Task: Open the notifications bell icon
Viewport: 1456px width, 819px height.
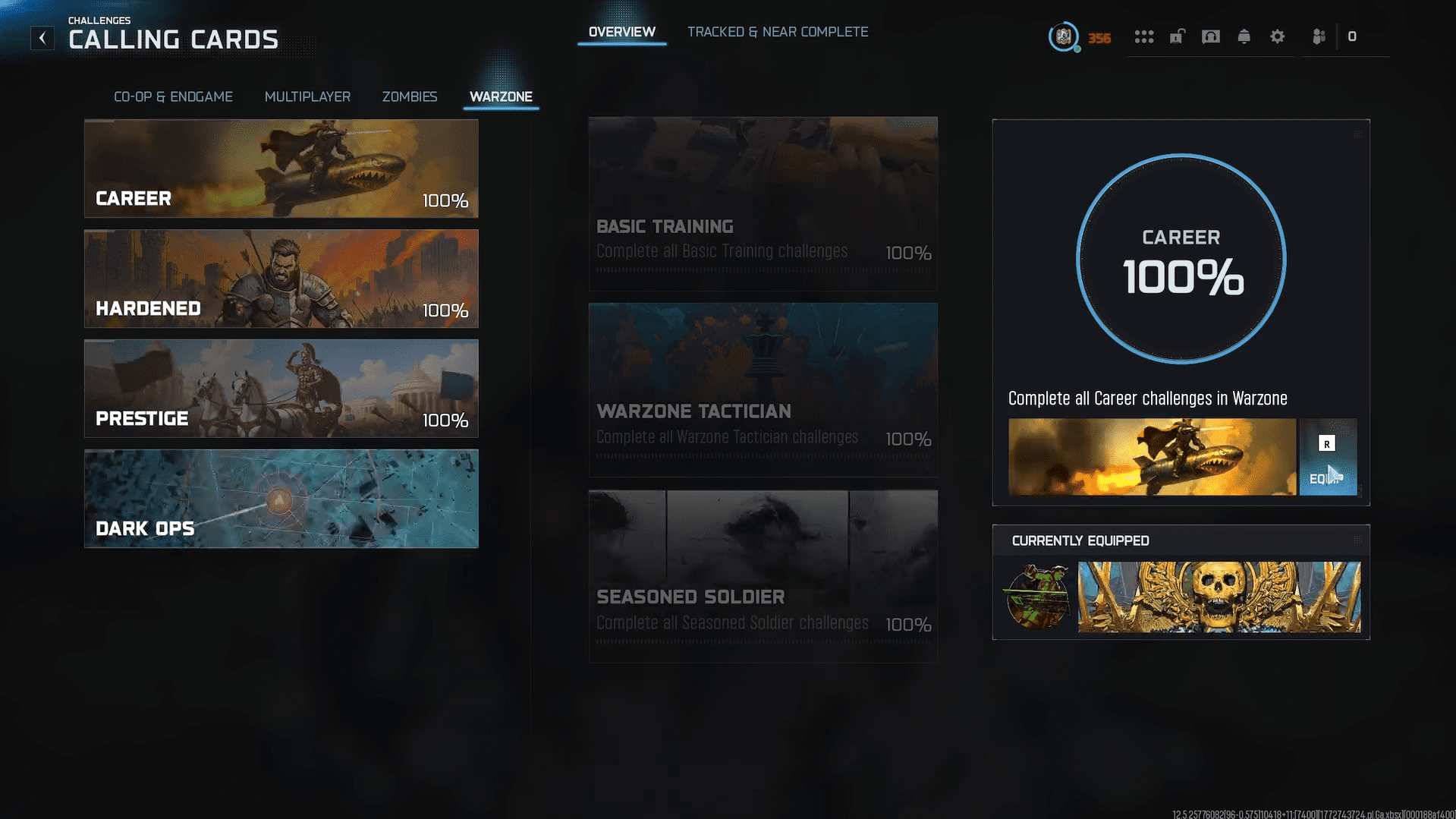Action: (1244, 36)
